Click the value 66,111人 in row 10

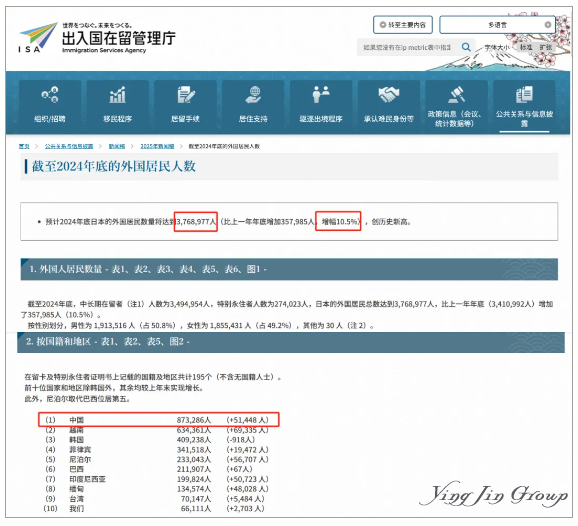(196, 509)
